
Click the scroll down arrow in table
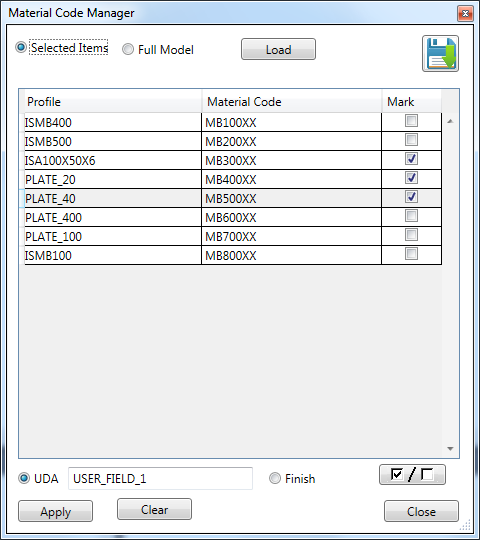[450, 448]
